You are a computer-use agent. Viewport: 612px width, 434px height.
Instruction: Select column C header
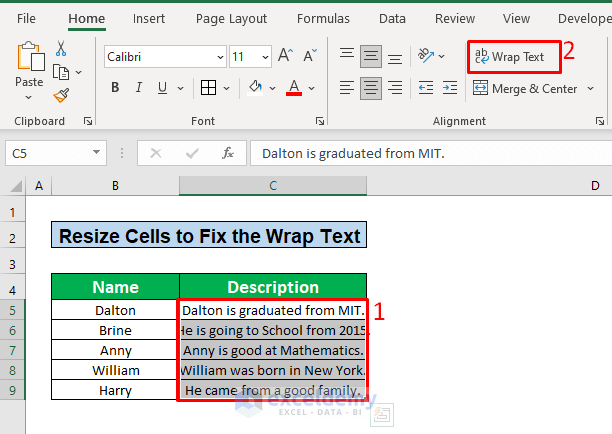coord(273,186)
